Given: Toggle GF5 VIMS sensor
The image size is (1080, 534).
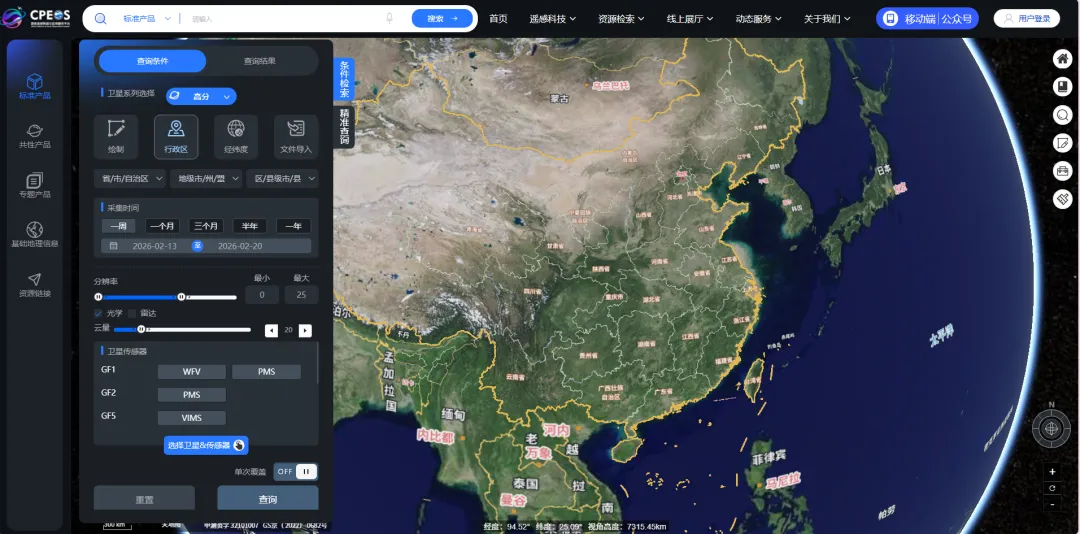Looking at the screenshot, I should coord(191,418).
